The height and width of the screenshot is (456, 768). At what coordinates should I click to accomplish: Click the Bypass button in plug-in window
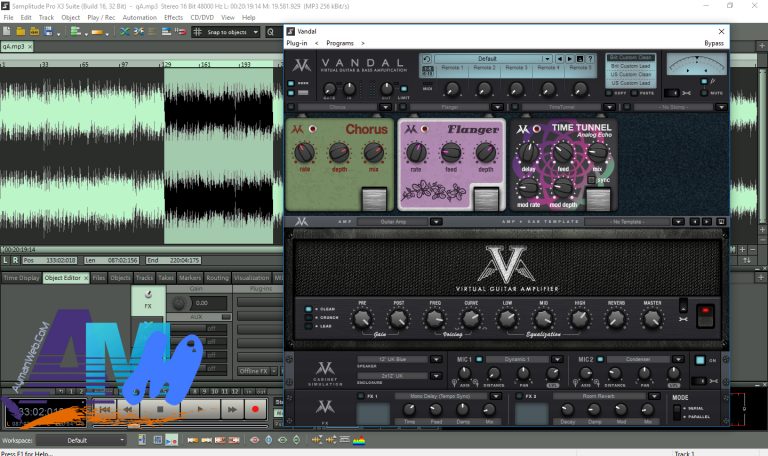713,43
